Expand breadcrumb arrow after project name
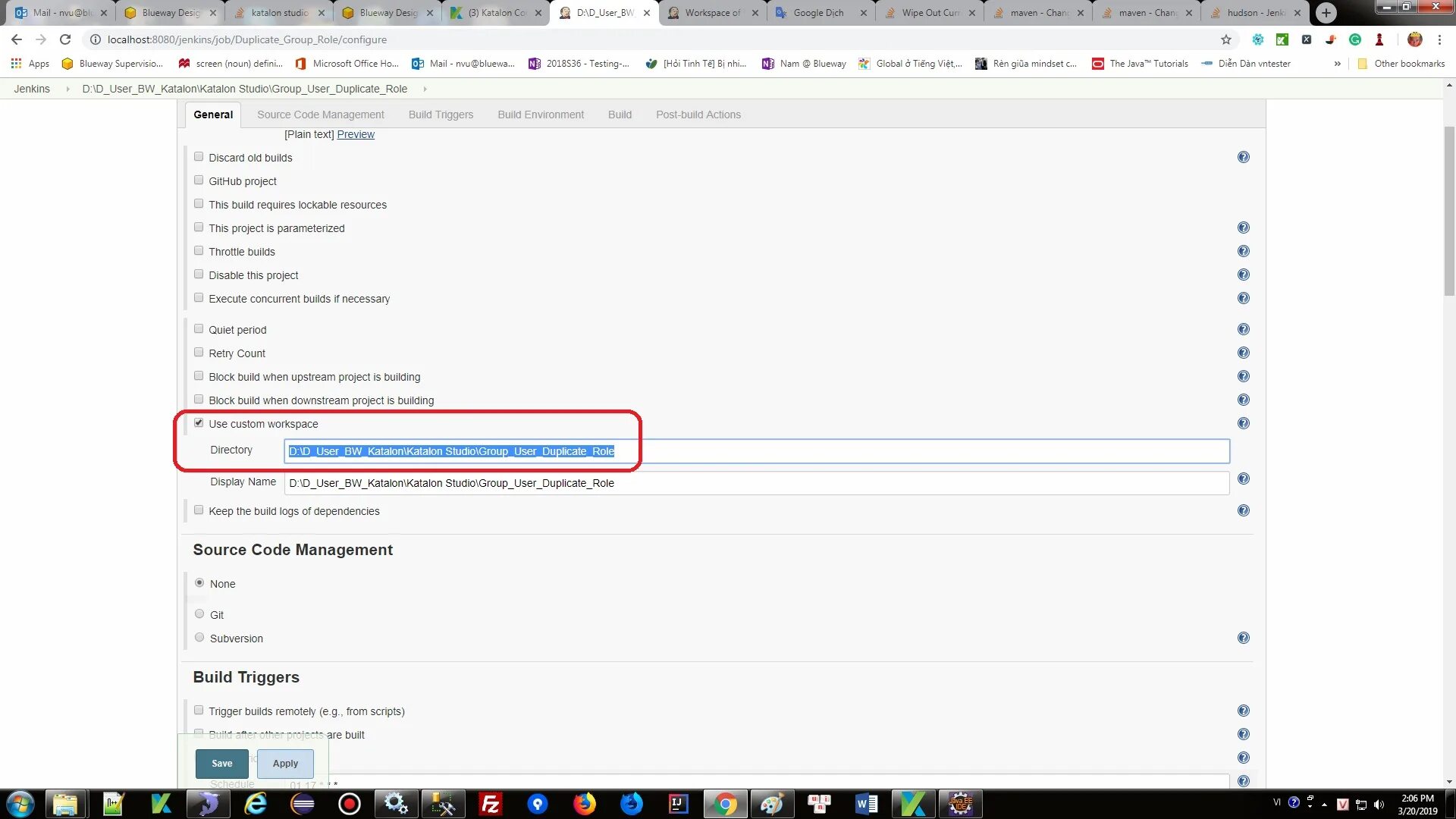 pos(425,89)
